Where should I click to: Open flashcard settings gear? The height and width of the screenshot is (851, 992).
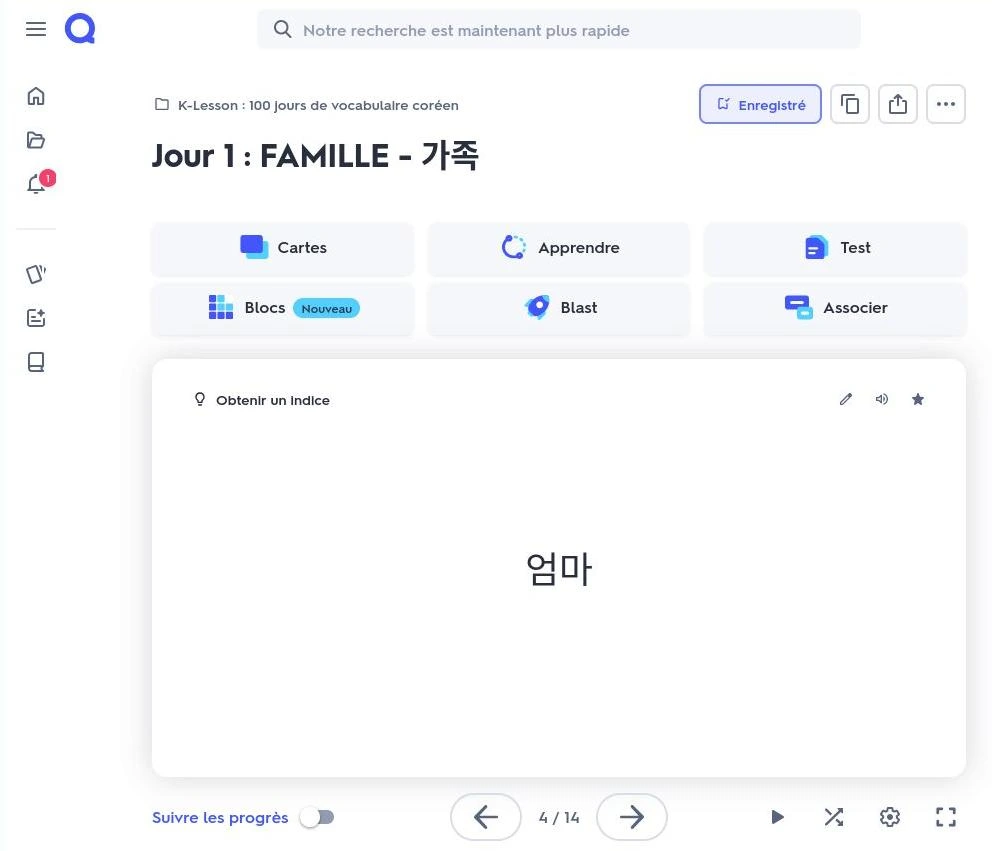point(890,817)
